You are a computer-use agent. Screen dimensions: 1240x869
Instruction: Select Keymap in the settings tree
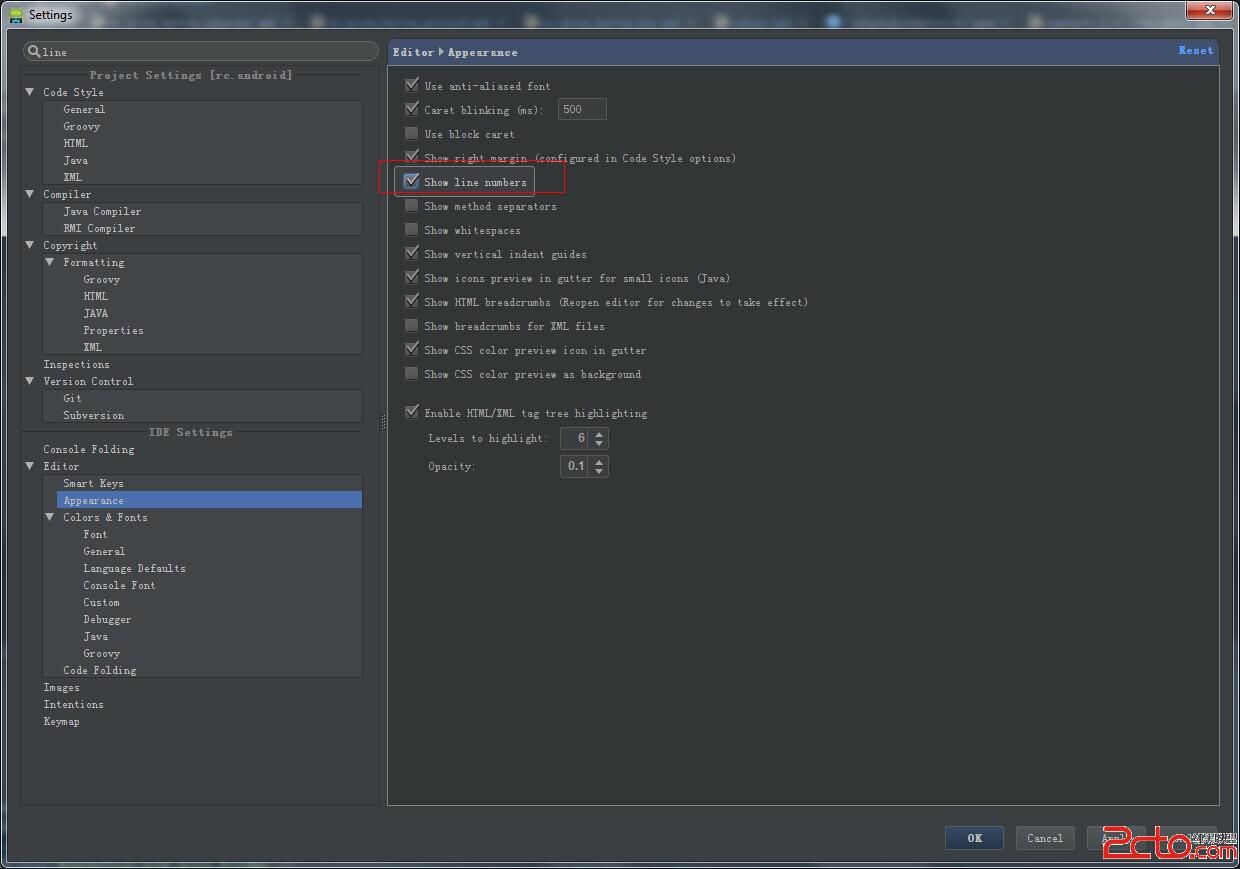click(61, 721)
